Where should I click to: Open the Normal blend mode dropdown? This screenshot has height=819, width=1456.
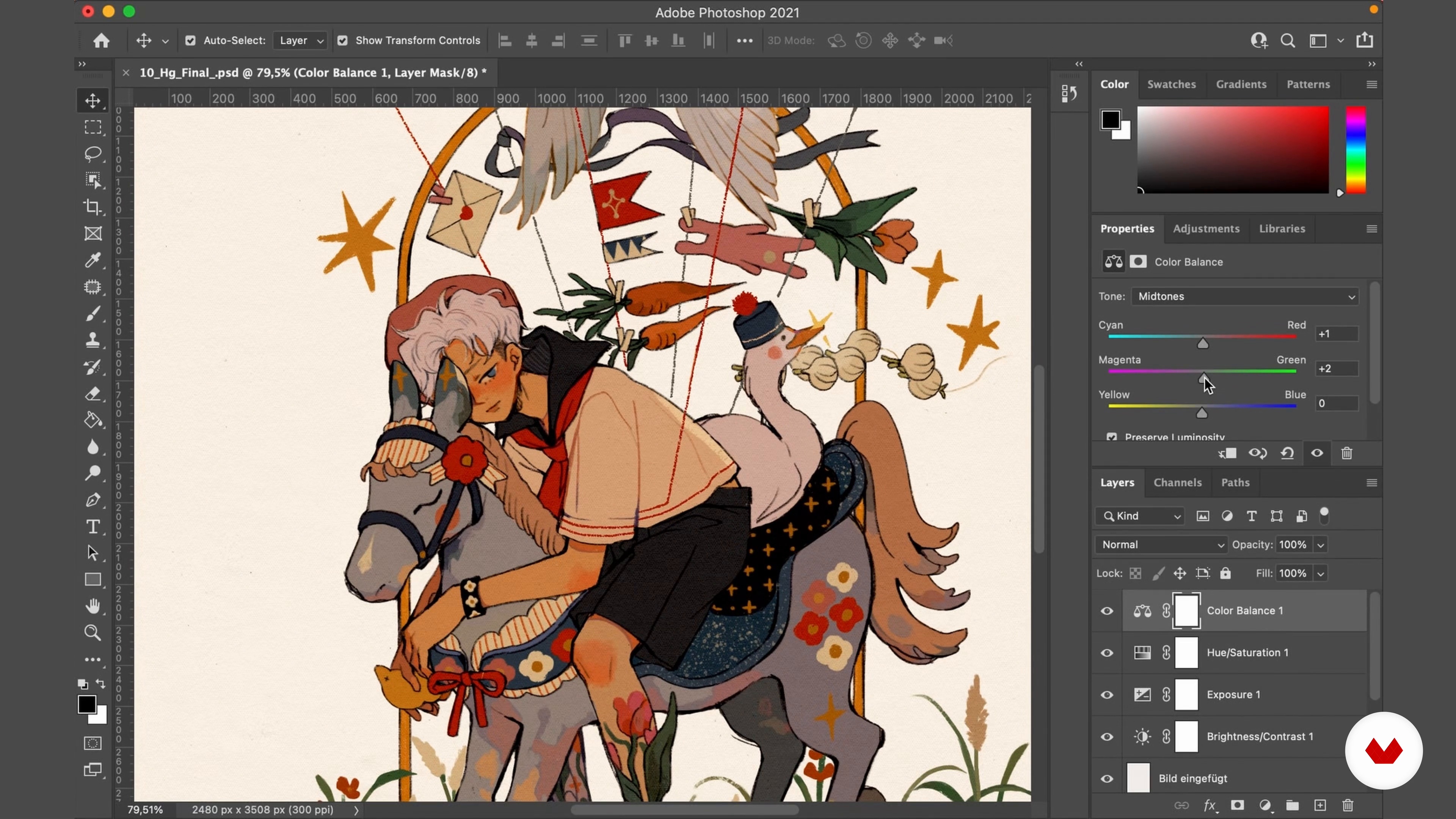[x=1161, y=545]
